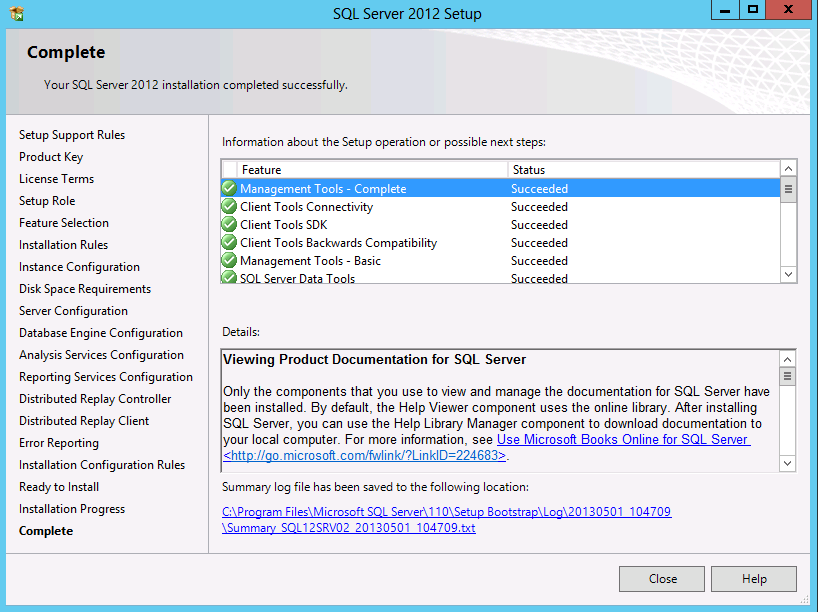
Task: Select the Client Tools SDK row
Action: click(x=501, y=224)
